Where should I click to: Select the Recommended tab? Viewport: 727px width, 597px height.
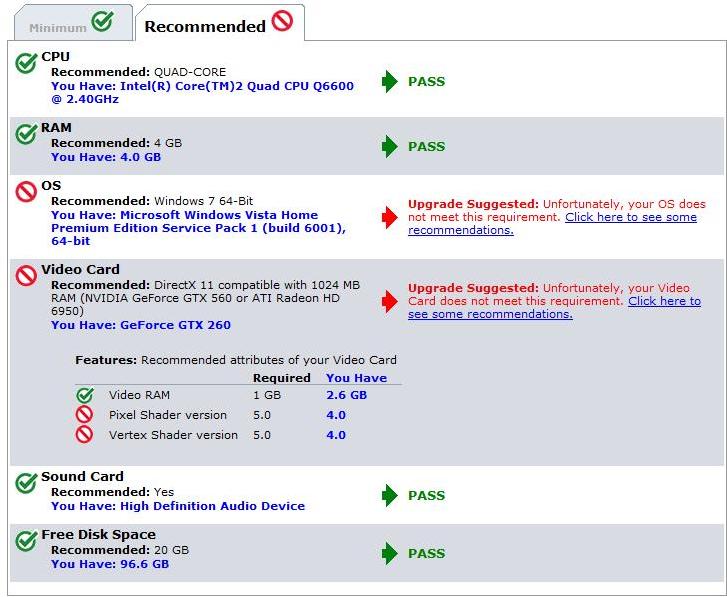220,22
